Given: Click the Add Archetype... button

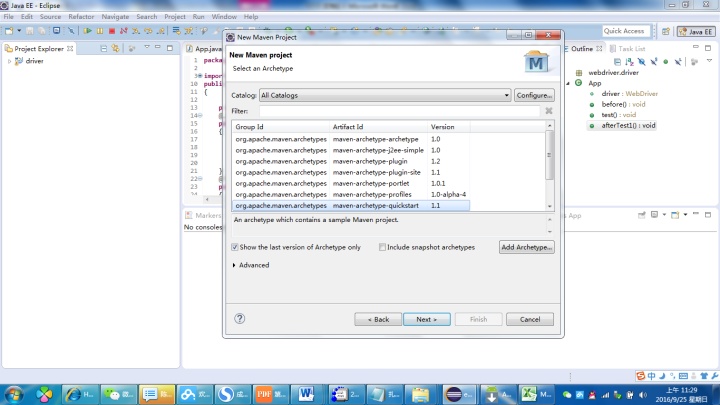Looking at the screenshot, I should coord(526,247).
